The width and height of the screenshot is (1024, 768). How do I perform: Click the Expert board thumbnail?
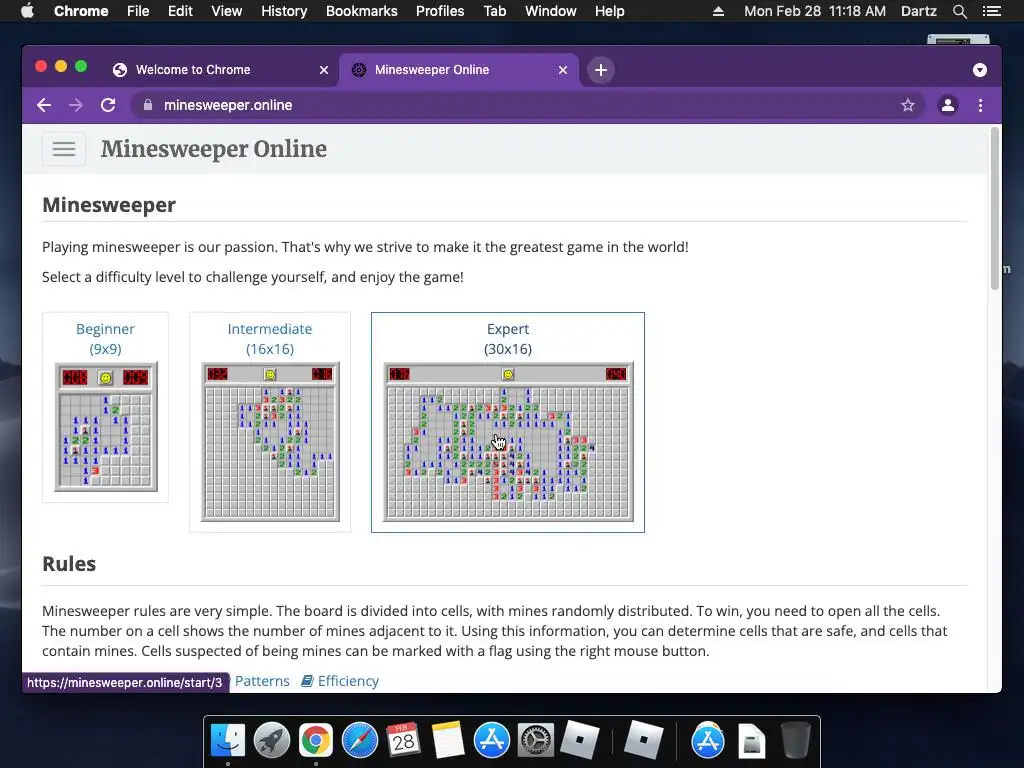[x=508, y=441]
